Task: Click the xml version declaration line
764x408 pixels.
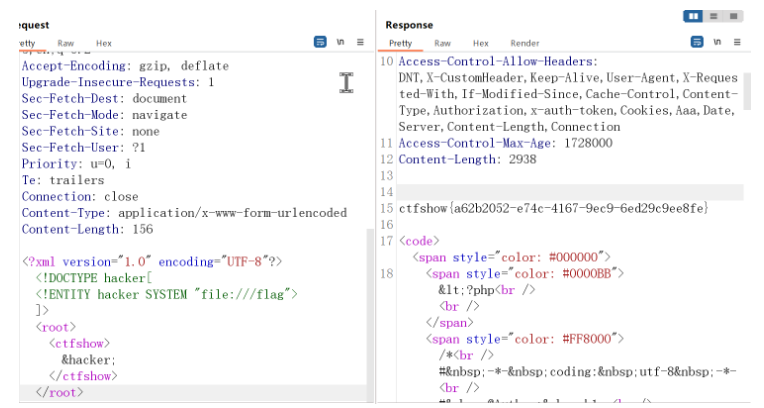Action: [152, 262]
